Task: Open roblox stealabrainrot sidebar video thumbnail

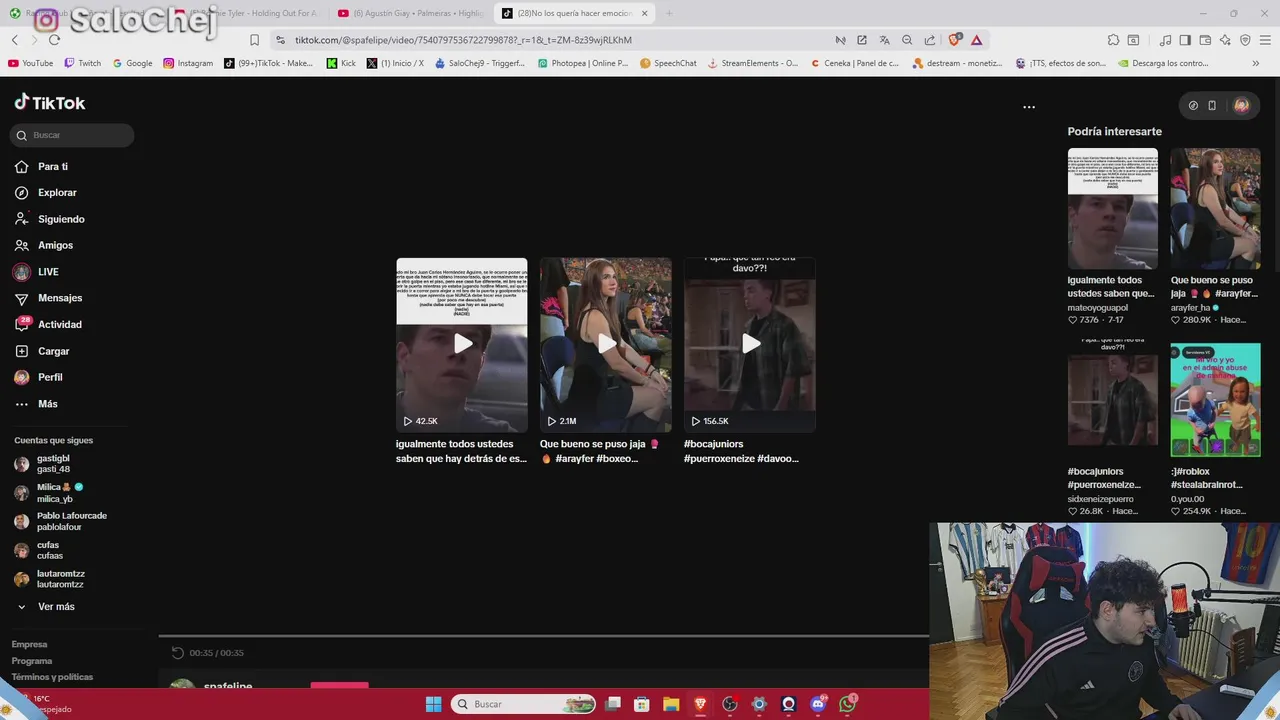Action: point(1216,399)
